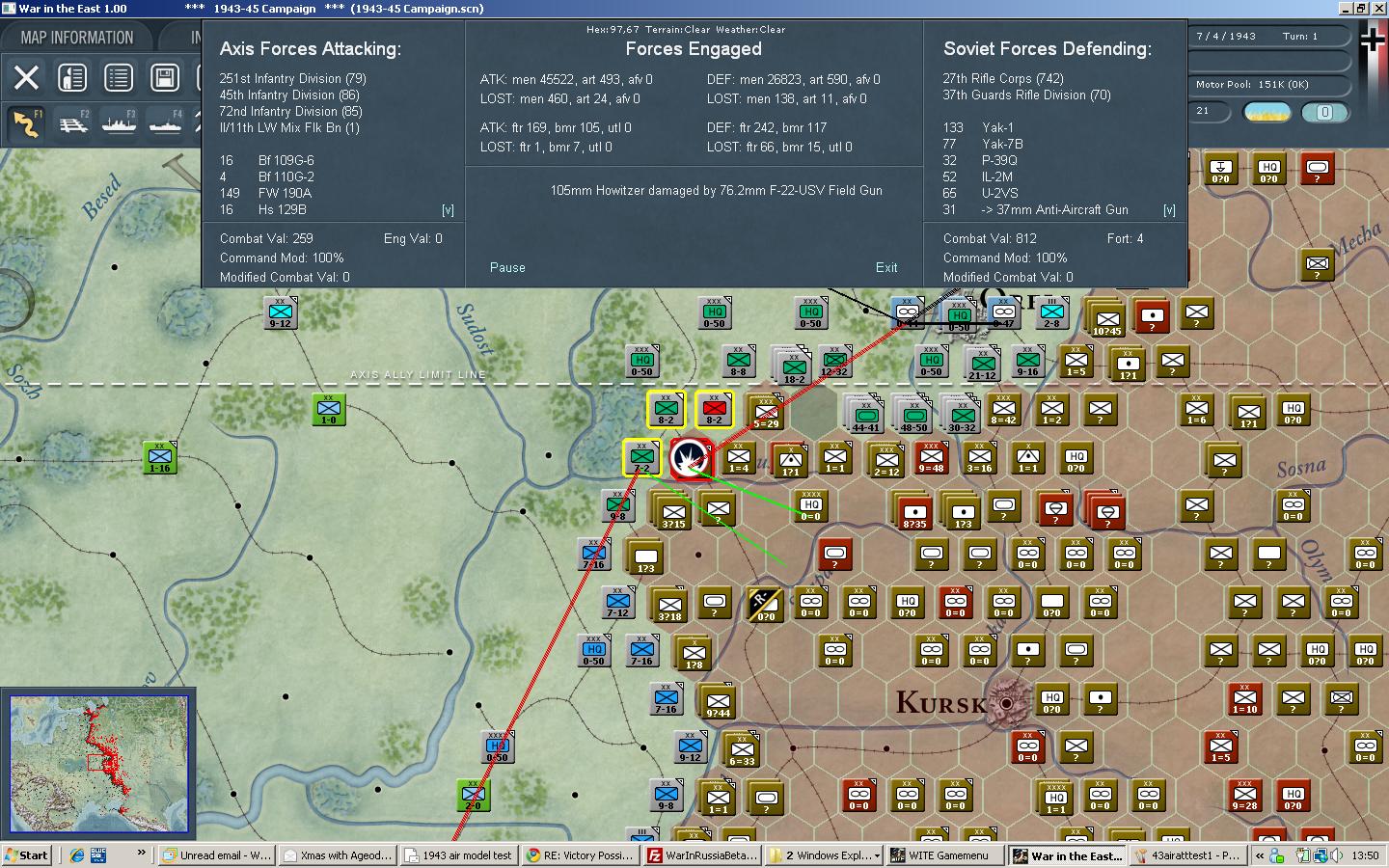
Task: Open the commander report icon
Action: coord(72,77)
